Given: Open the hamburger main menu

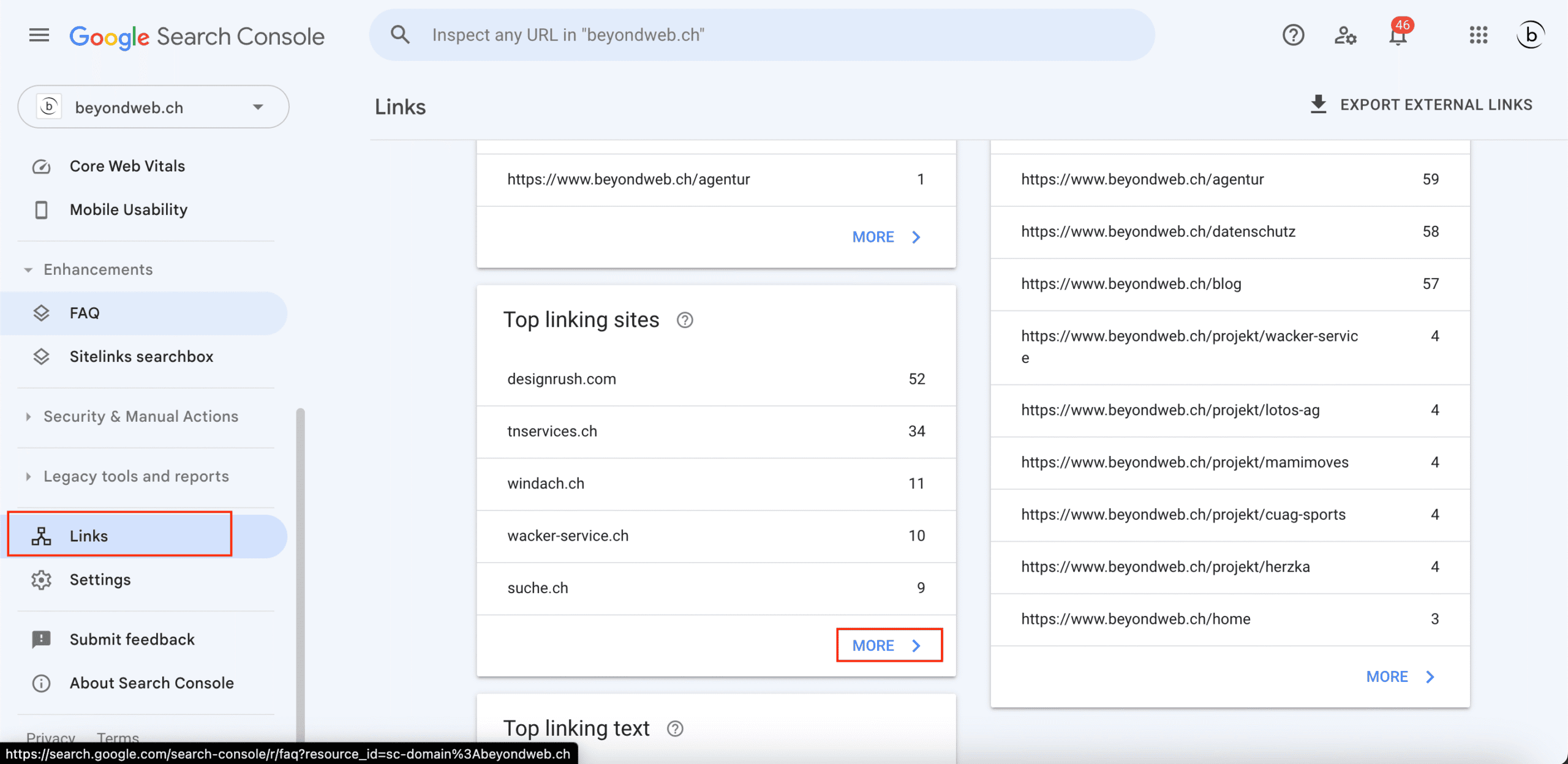Looking at the screenshot, I should pyautogui.click(x=39, y=35).
